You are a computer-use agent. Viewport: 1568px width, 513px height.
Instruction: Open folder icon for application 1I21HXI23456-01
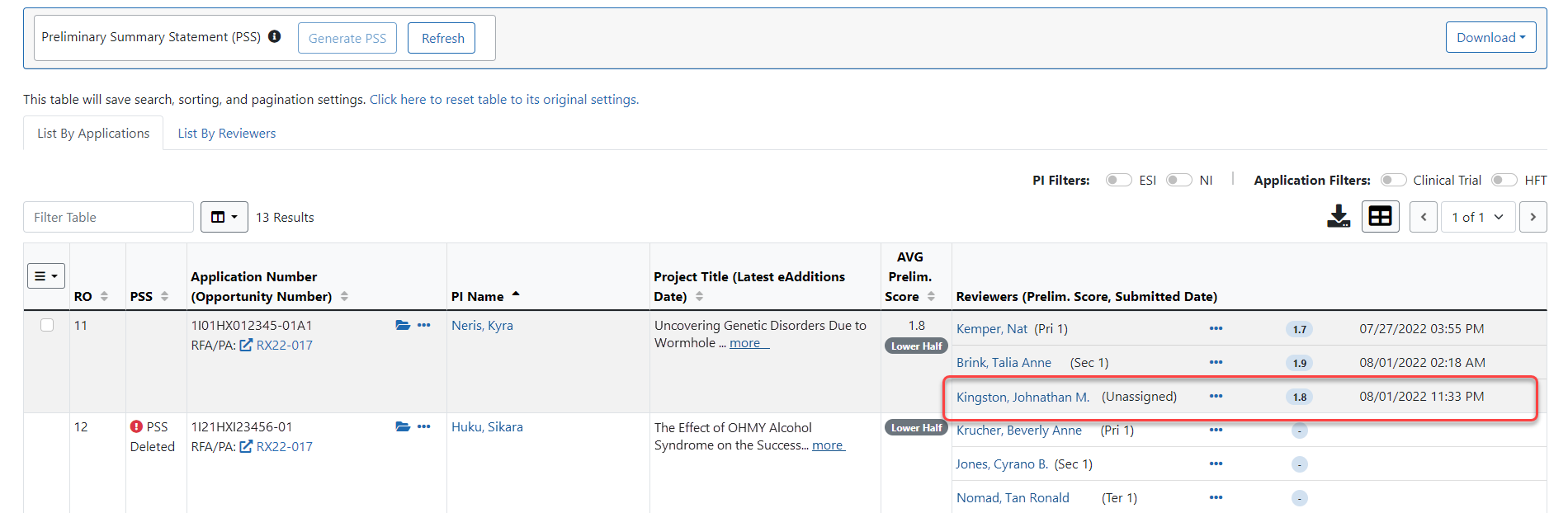[x=403, y=426]
